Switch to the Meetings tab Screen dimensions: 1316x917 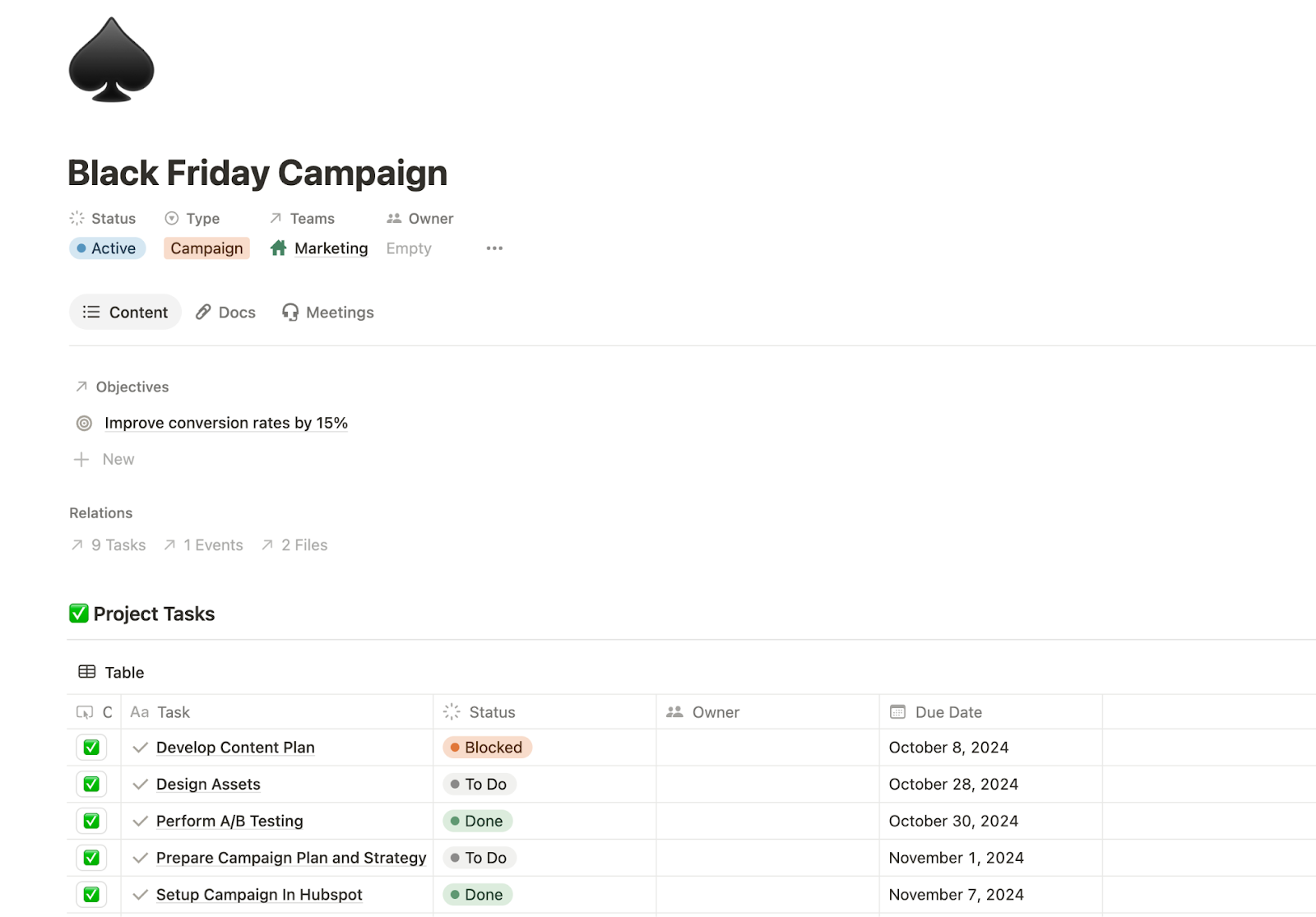coord(328,313)
